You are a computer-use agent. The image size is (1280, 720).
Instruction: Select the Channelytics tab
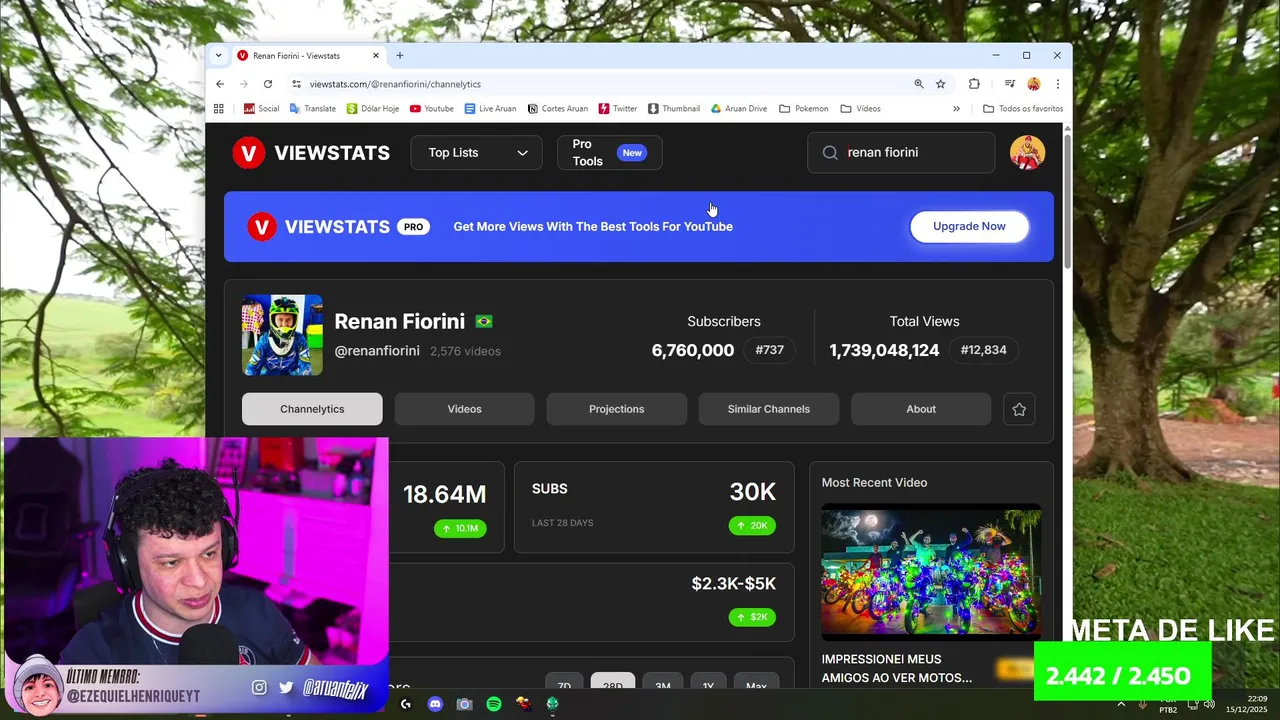click(312, 409)
